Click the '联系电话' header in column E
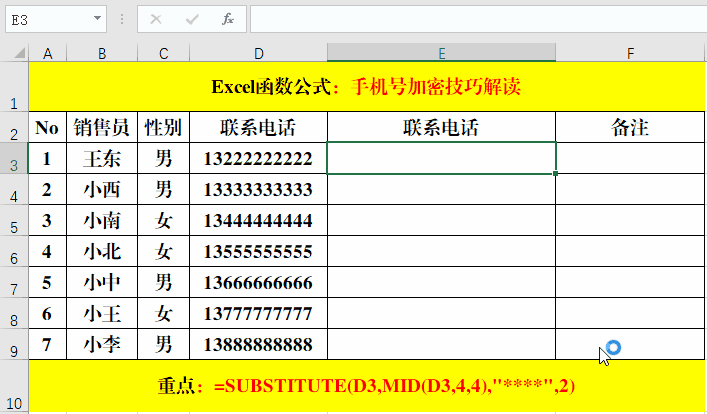 pos(441,127)
